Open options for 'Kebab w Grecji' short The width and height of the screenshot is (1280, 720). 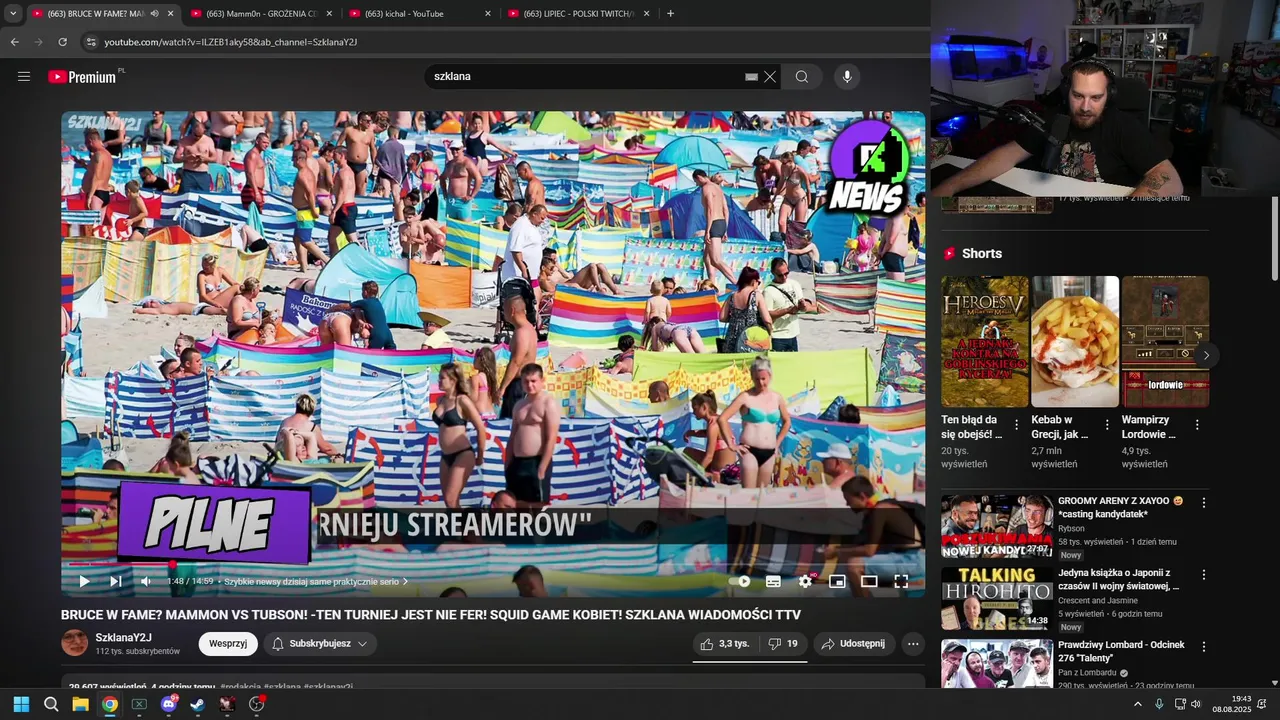point(1107,425)
